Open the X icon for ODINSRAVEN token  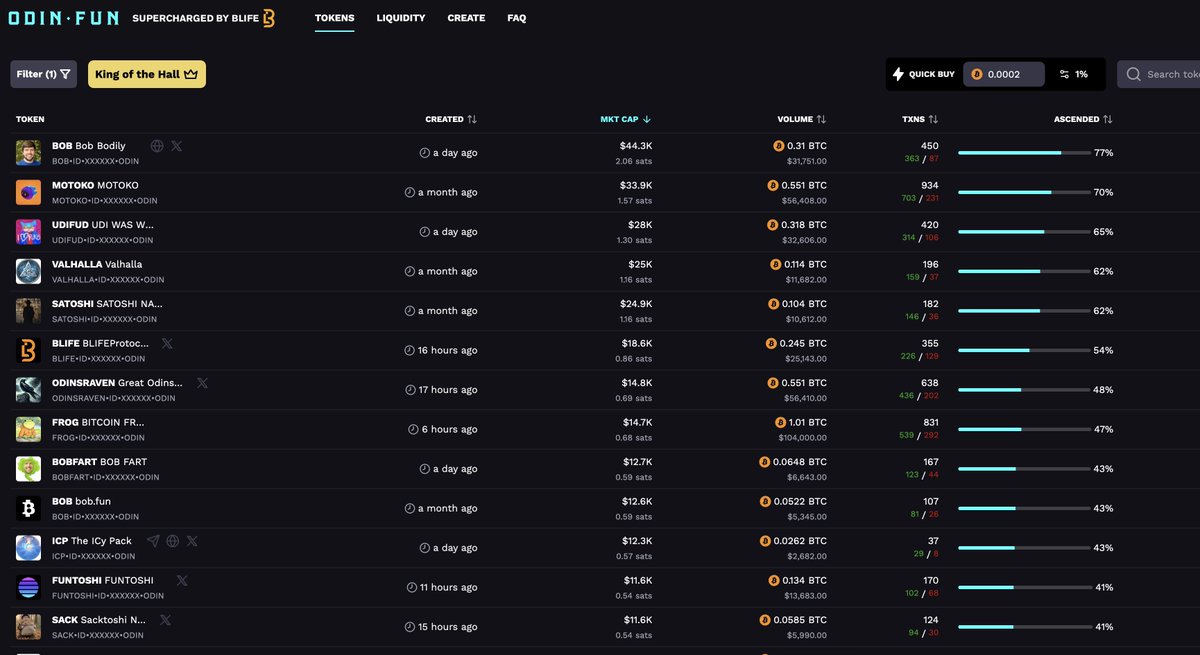coord(202,383)
